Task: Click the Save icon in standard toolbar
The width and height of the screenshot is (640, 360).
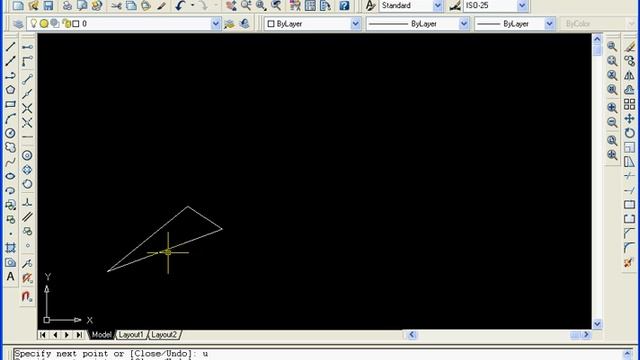Action: 48,6
